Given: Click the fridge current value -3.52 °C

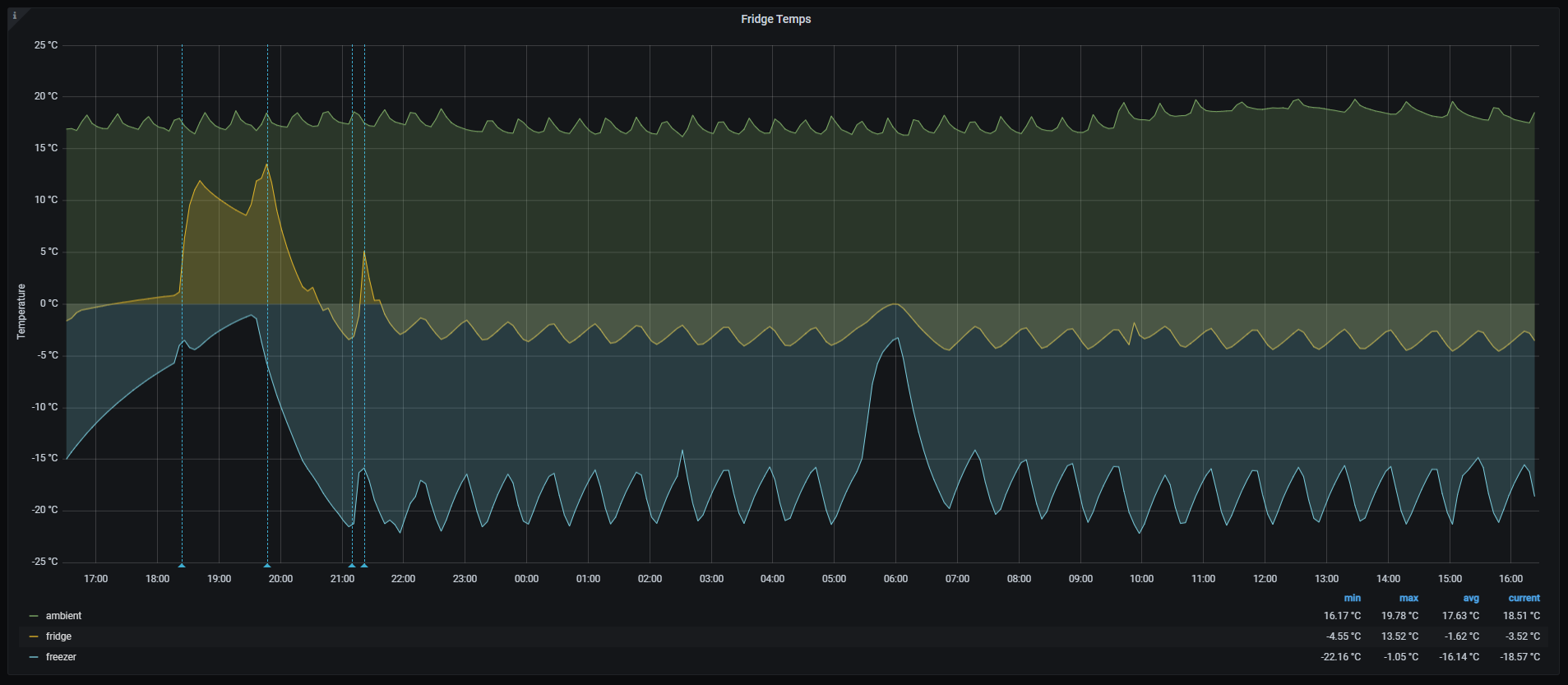Looking at the screenshot, I should pyautogui.click(x=1523, y=636).
